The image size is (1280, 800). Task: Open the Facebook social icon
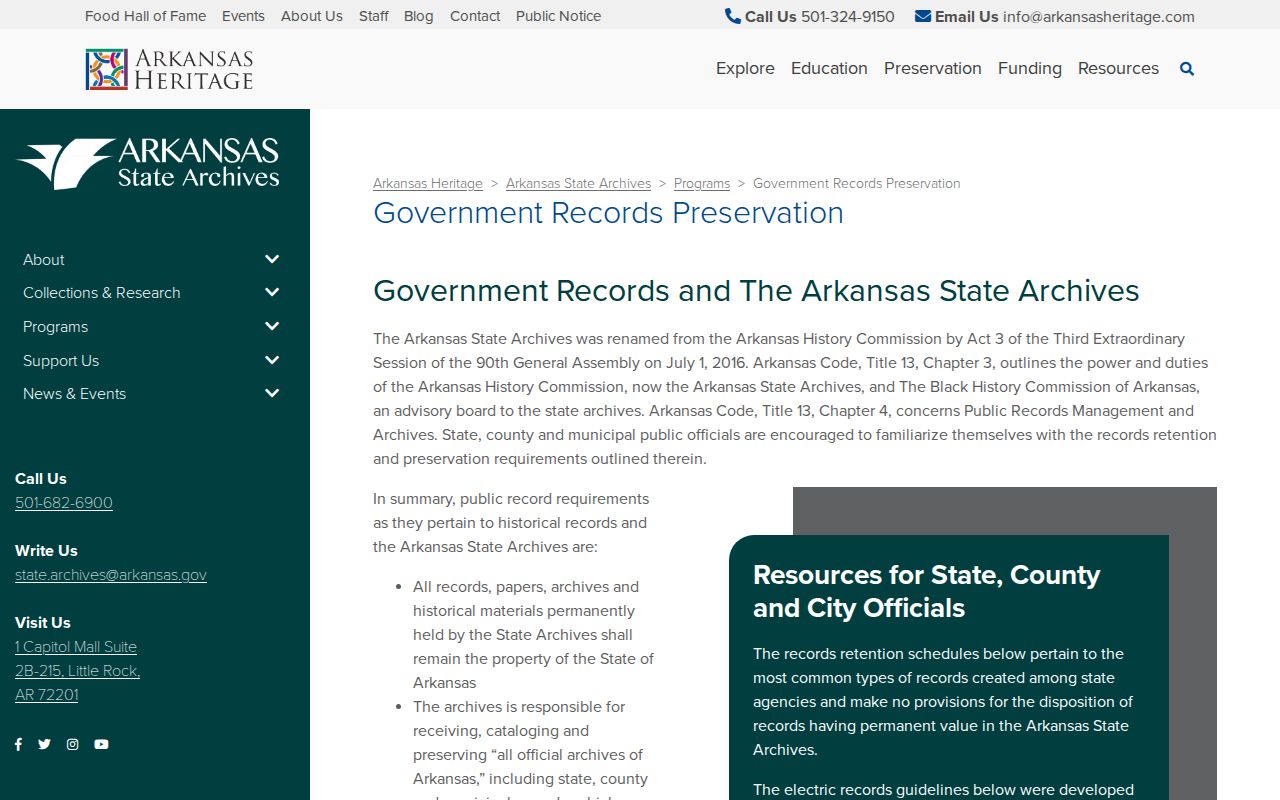[x=18, y=744]
